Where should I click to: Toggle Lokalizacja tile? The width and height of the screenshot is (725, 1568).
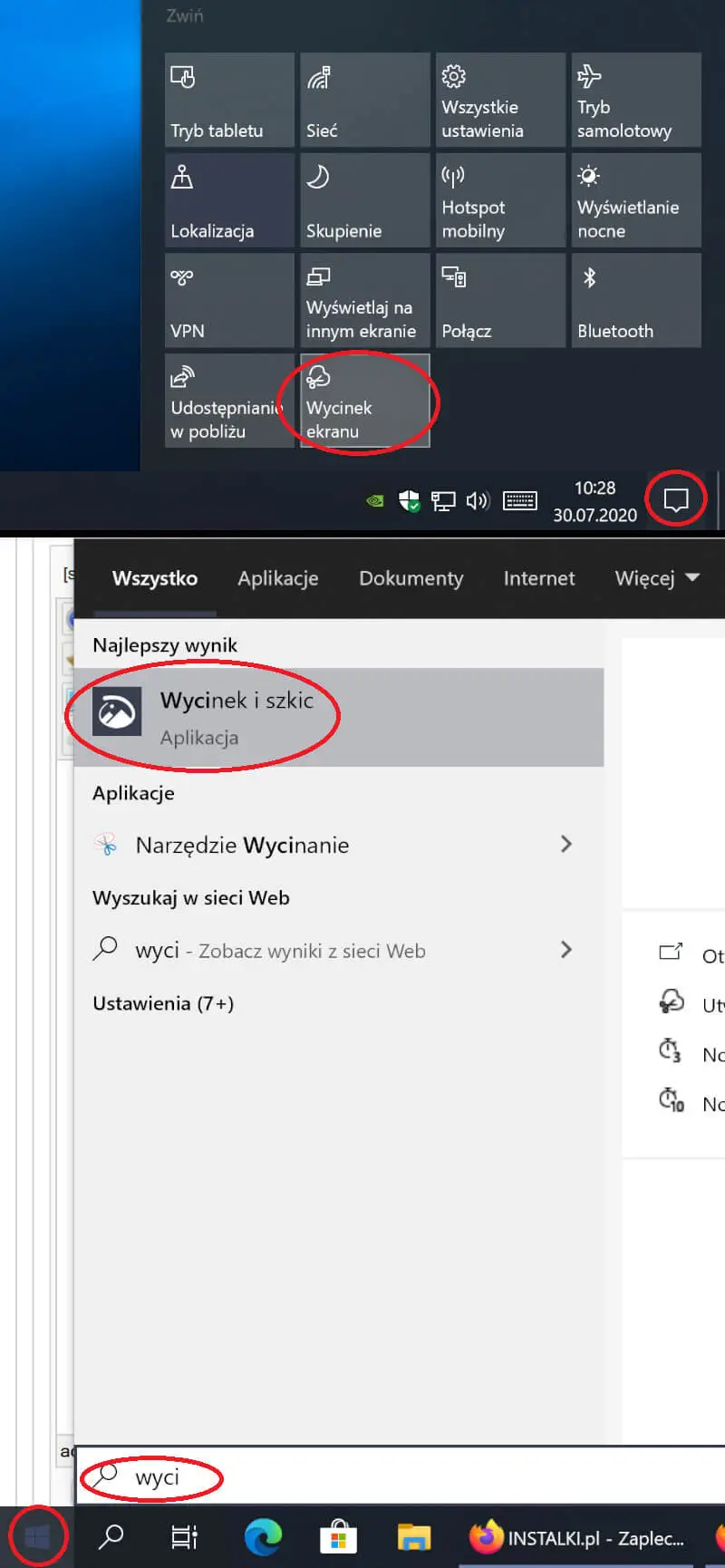pyautogui.click(x=229, y=199)
